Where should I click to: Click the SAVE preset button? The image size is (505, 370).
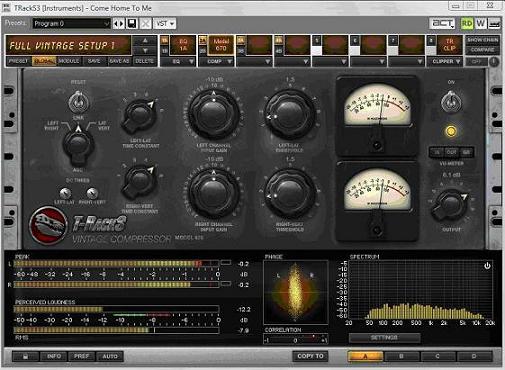point(94,61)
